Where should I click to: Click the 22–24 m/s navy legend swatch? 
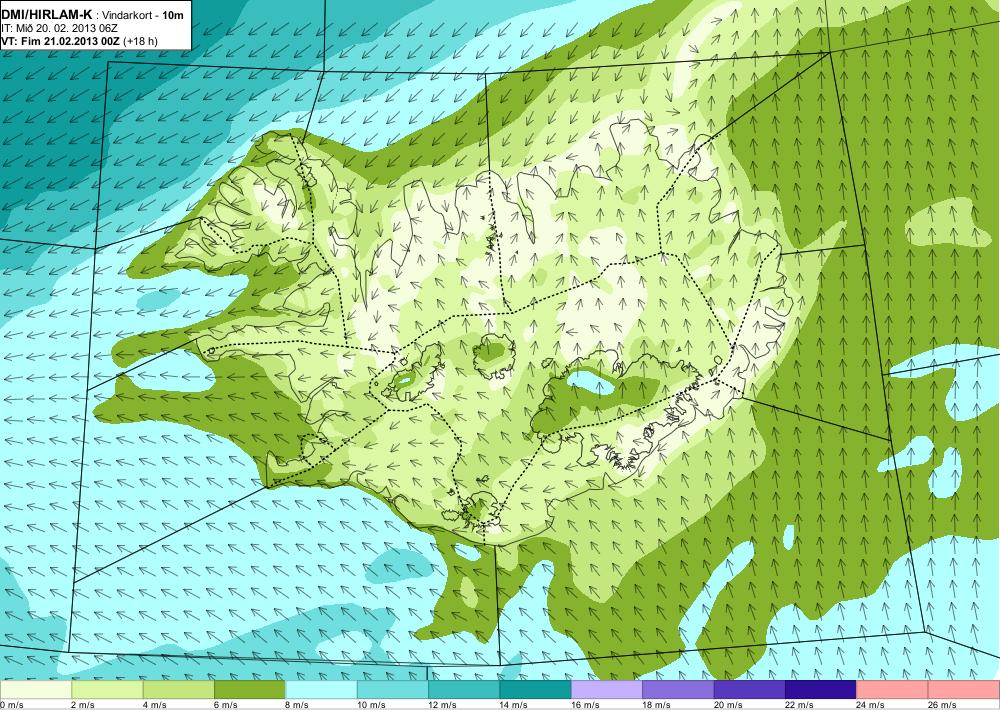click(821, 690)
